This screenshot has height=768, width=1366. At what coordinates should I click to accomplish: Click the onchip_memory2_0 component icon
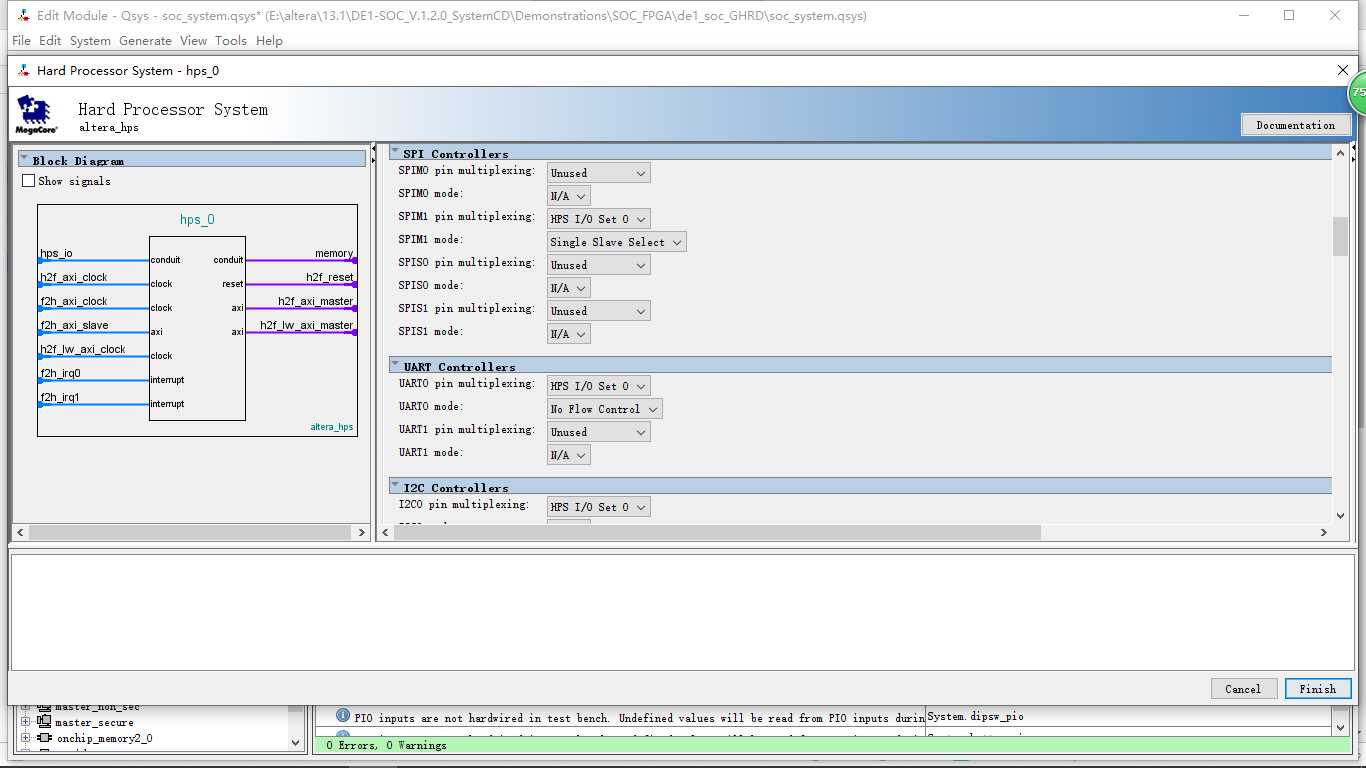coord(44,738)
